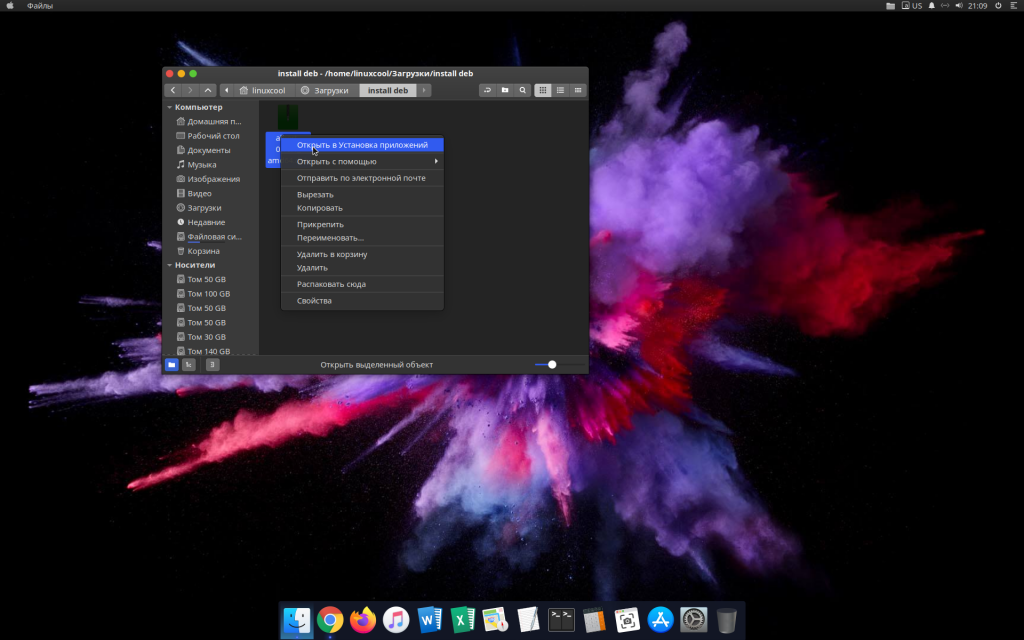Collapse the Носители sidebar section

[169, 265]
